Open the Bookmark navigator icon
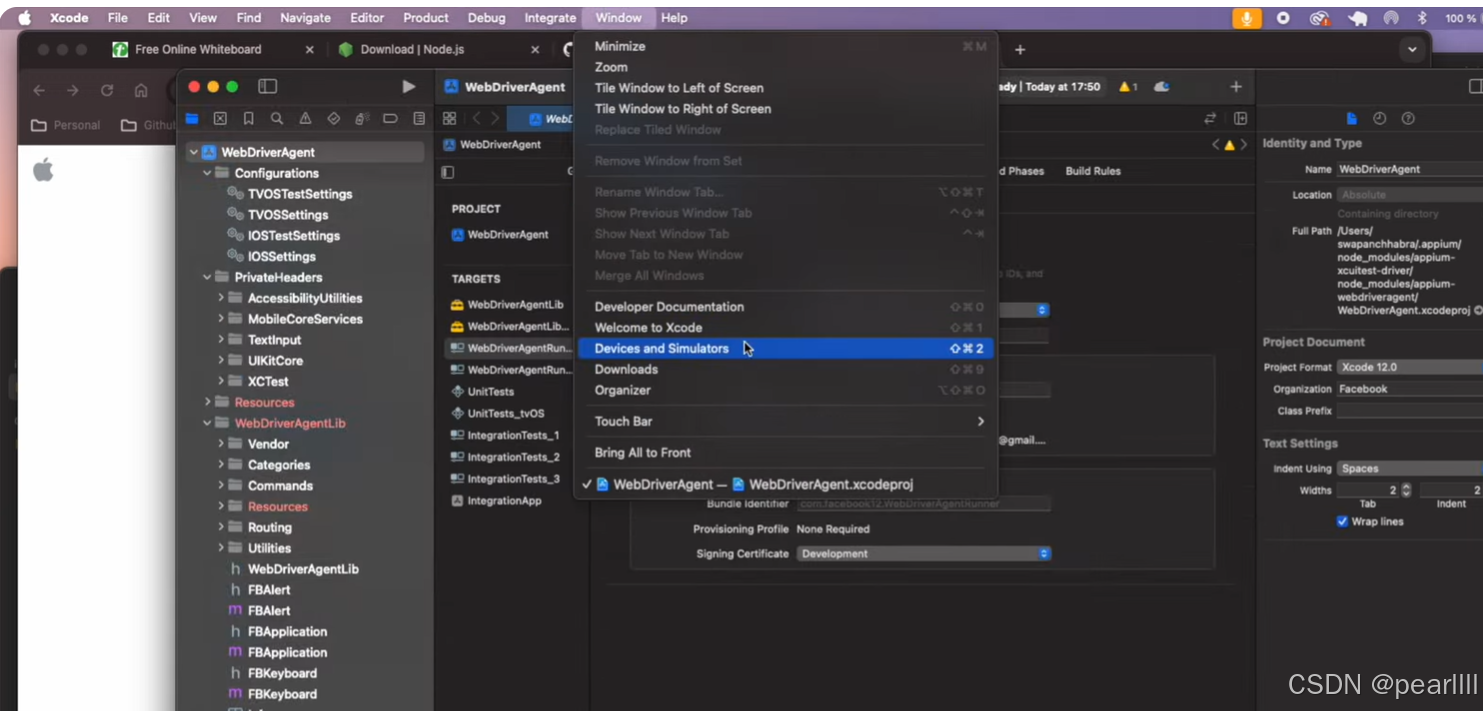The height and width of the screenshot is (711, 1483). [248, 118]
